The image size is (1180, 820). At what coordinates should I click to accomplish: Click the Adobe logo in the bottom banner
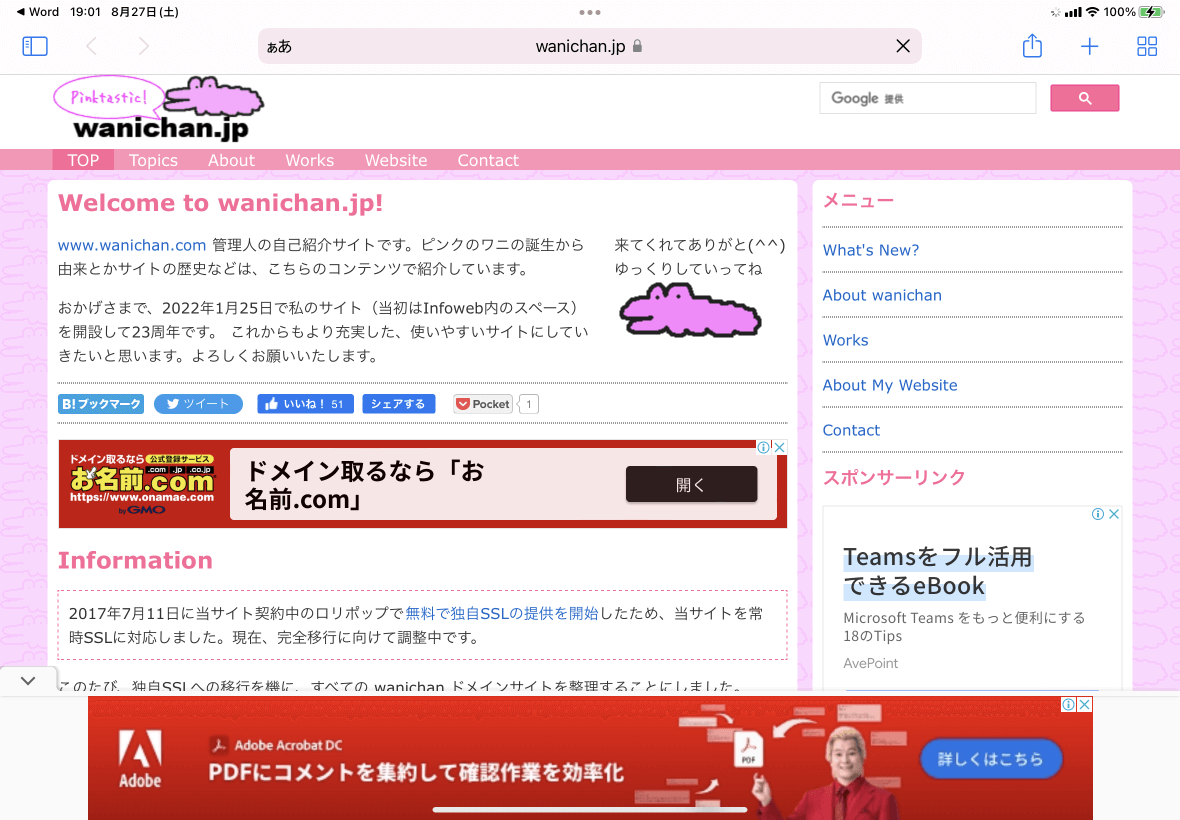tap(140, 758)
